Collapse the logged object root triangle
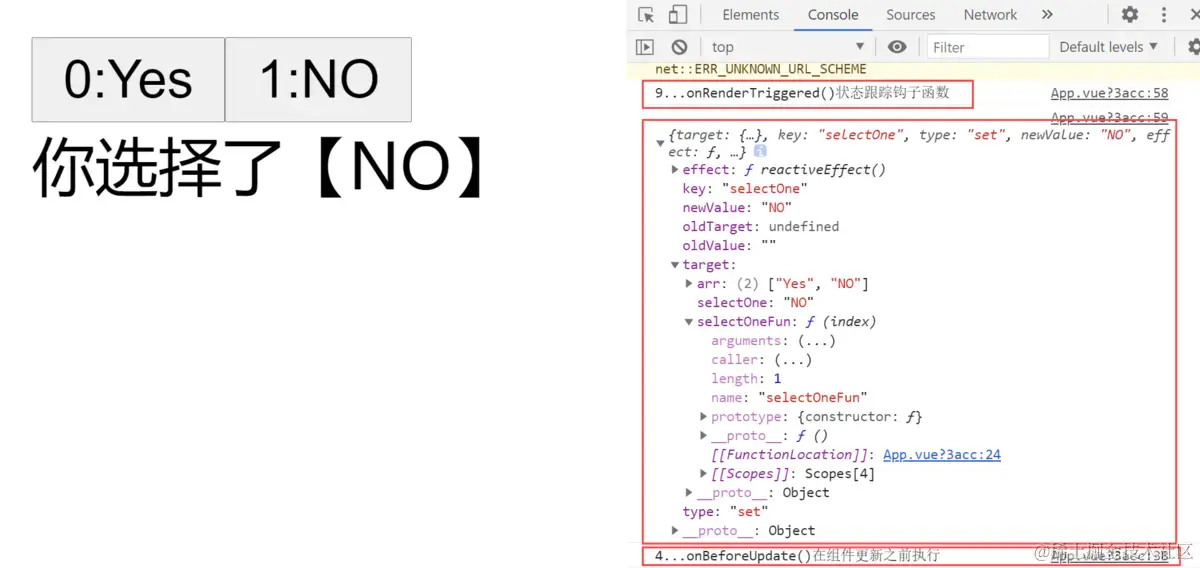This screenshot has height=568, width=1200. pyautogui.click(x=660, y=143)
